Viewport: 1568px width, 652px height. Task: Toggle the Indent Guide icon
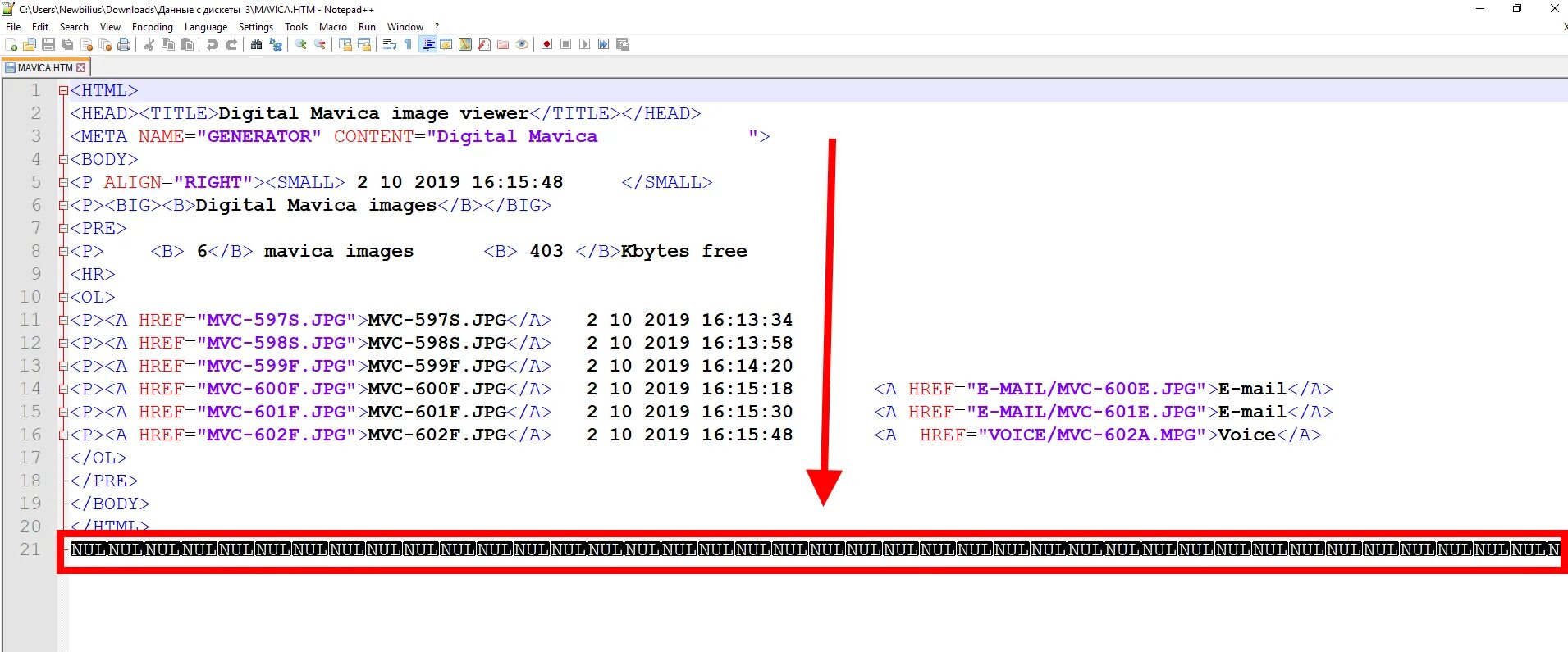click(x=428, y=44)
